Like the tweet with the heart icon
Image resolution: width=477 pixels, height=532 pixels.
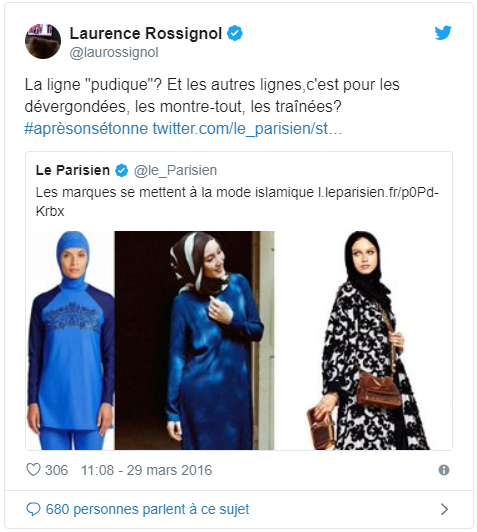click(33, 470)
